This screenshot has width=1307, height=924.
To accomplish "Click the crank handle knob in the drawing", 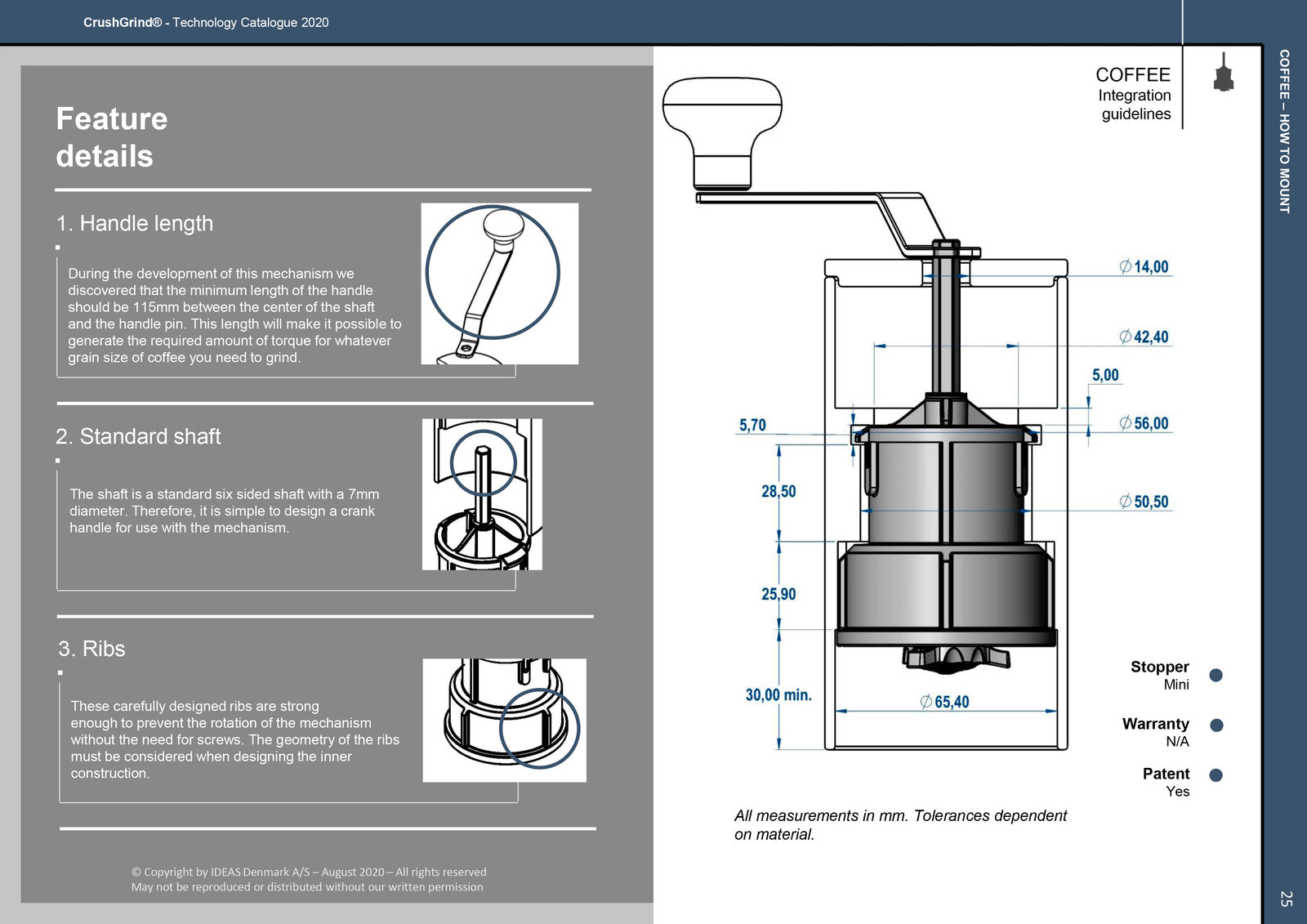I will pyautogui.click(x=722, y=134).
